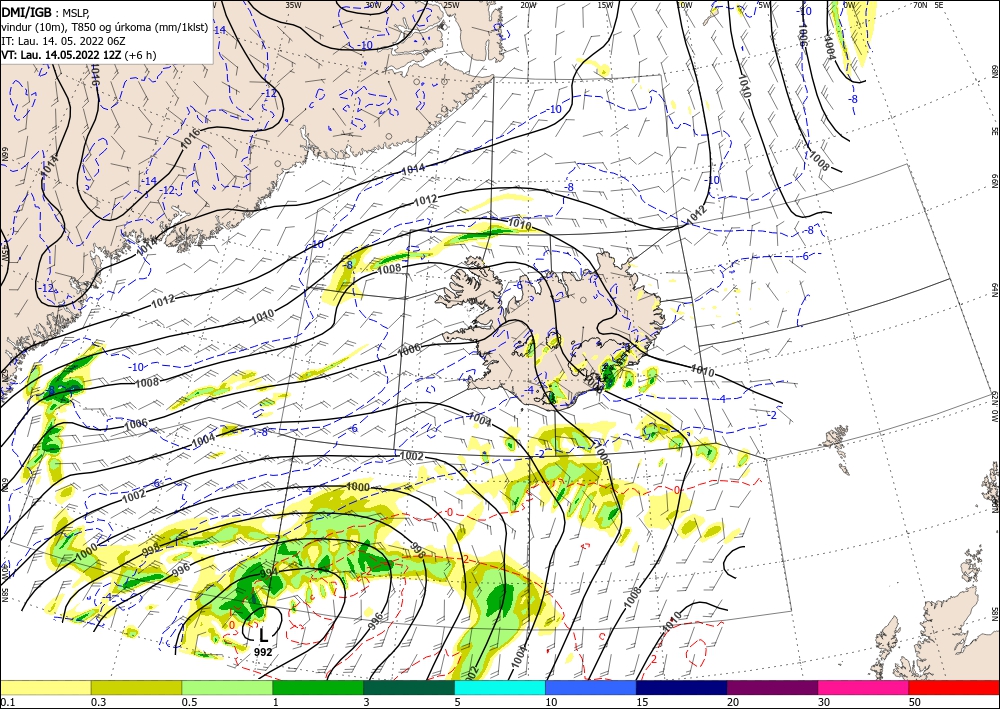Click the '0.1' legend scale value

click(x=7, y=702)
